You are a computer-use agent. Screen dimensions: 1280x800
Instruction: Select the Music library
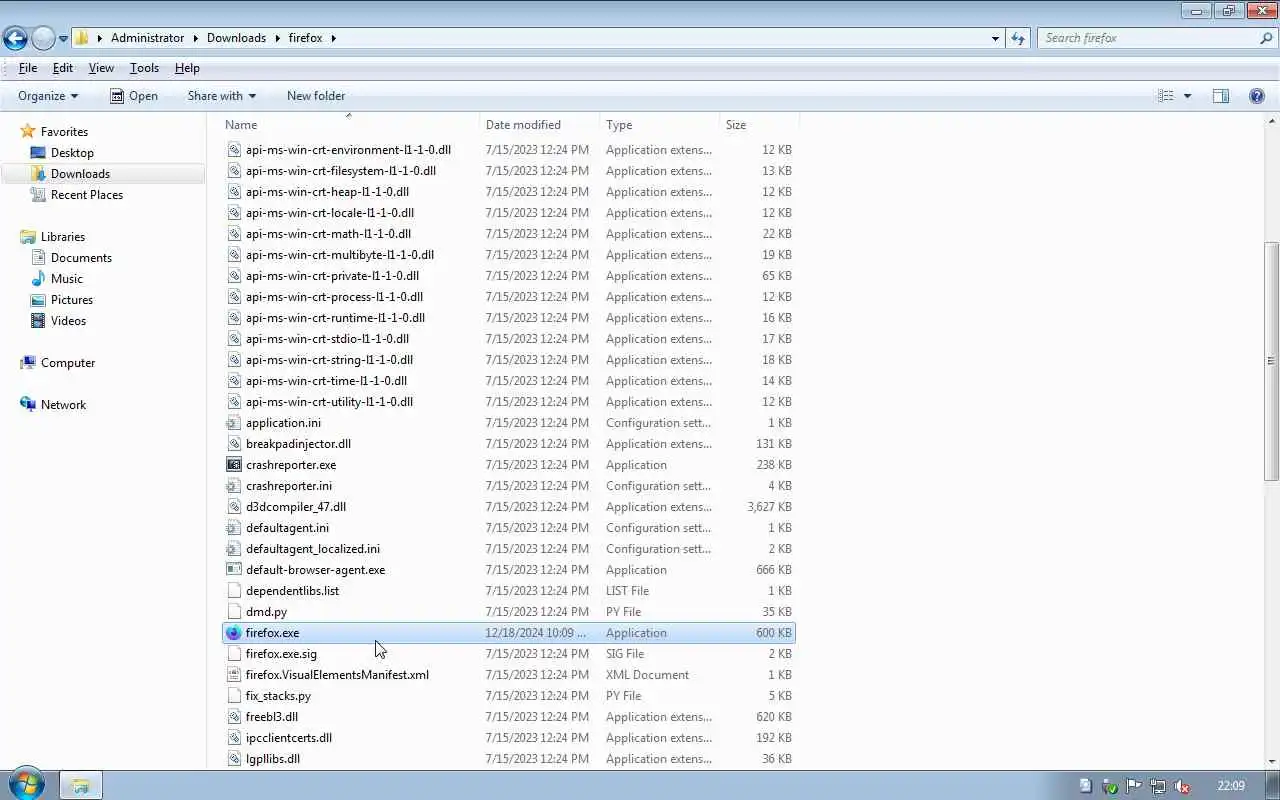coord(67,279)
